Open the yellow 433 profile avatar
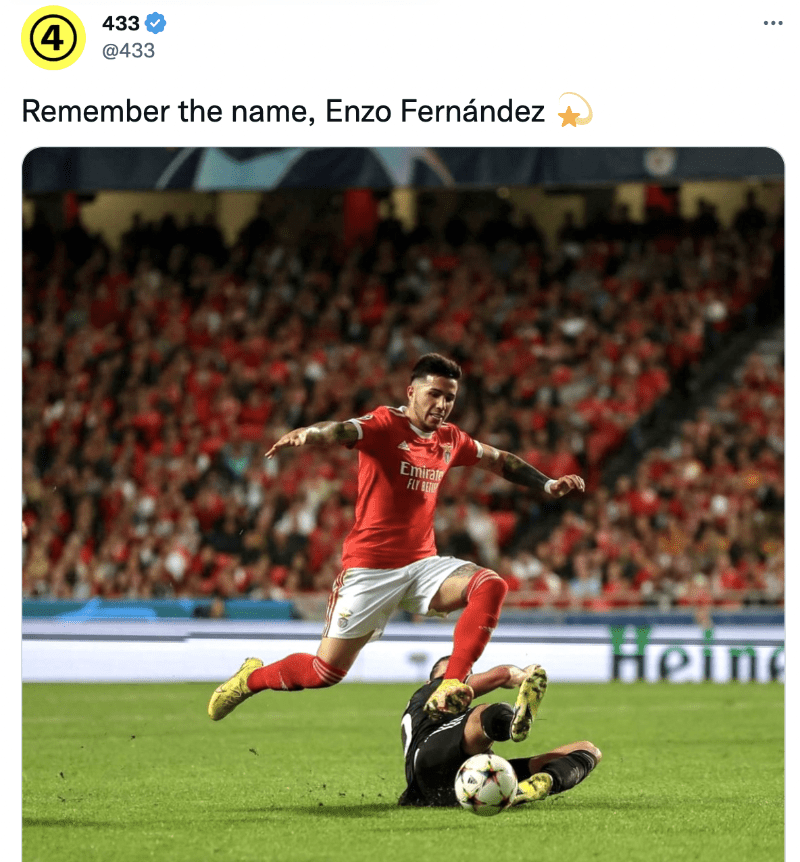This screenshot has width=800, height=862. pos(53,38)
